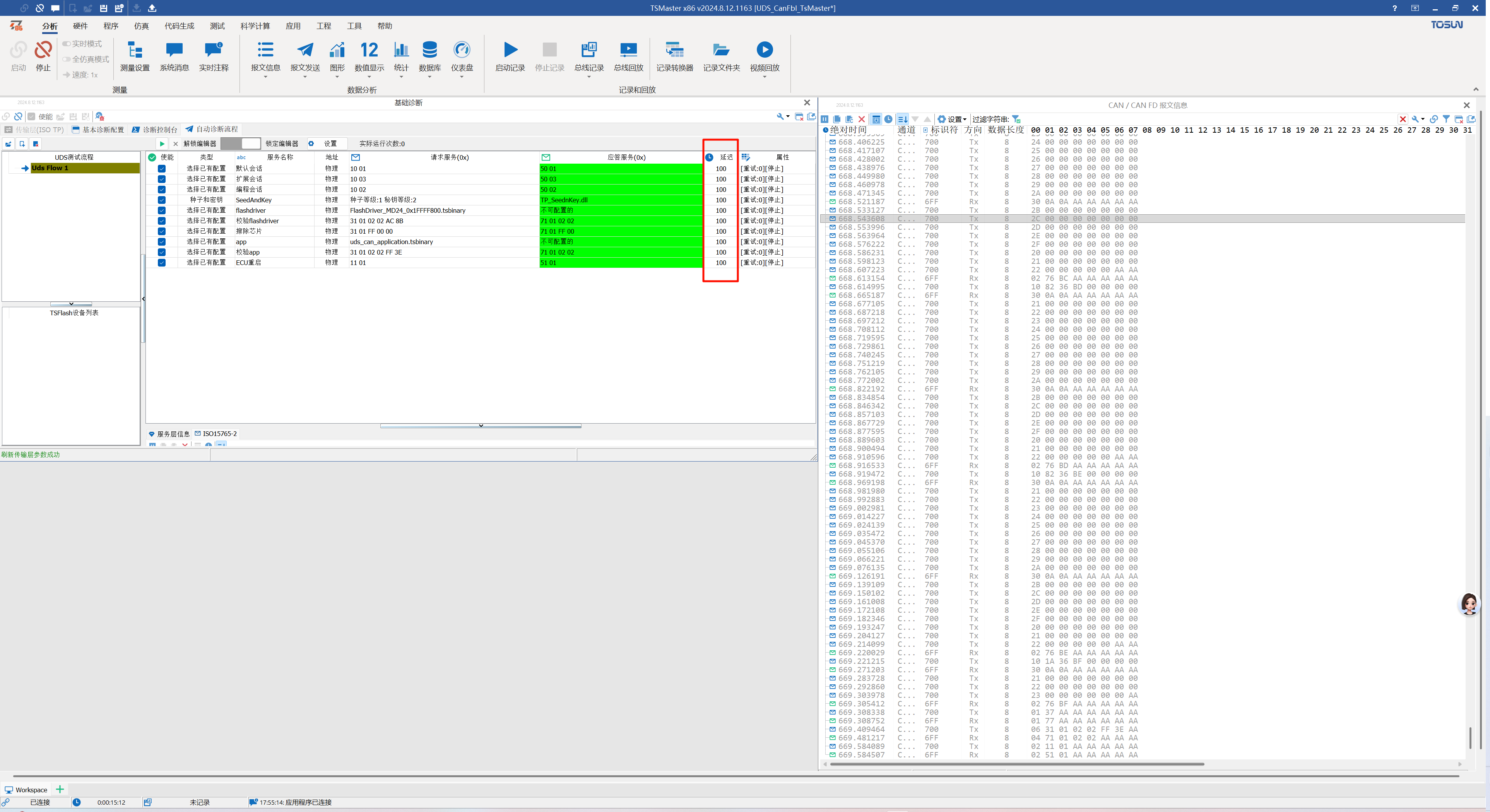The width and height of the screenshot is (1490, 812).
Task: Open the 仪表盘 dashboard gauge icon
Action: click(x=462, y=50)
